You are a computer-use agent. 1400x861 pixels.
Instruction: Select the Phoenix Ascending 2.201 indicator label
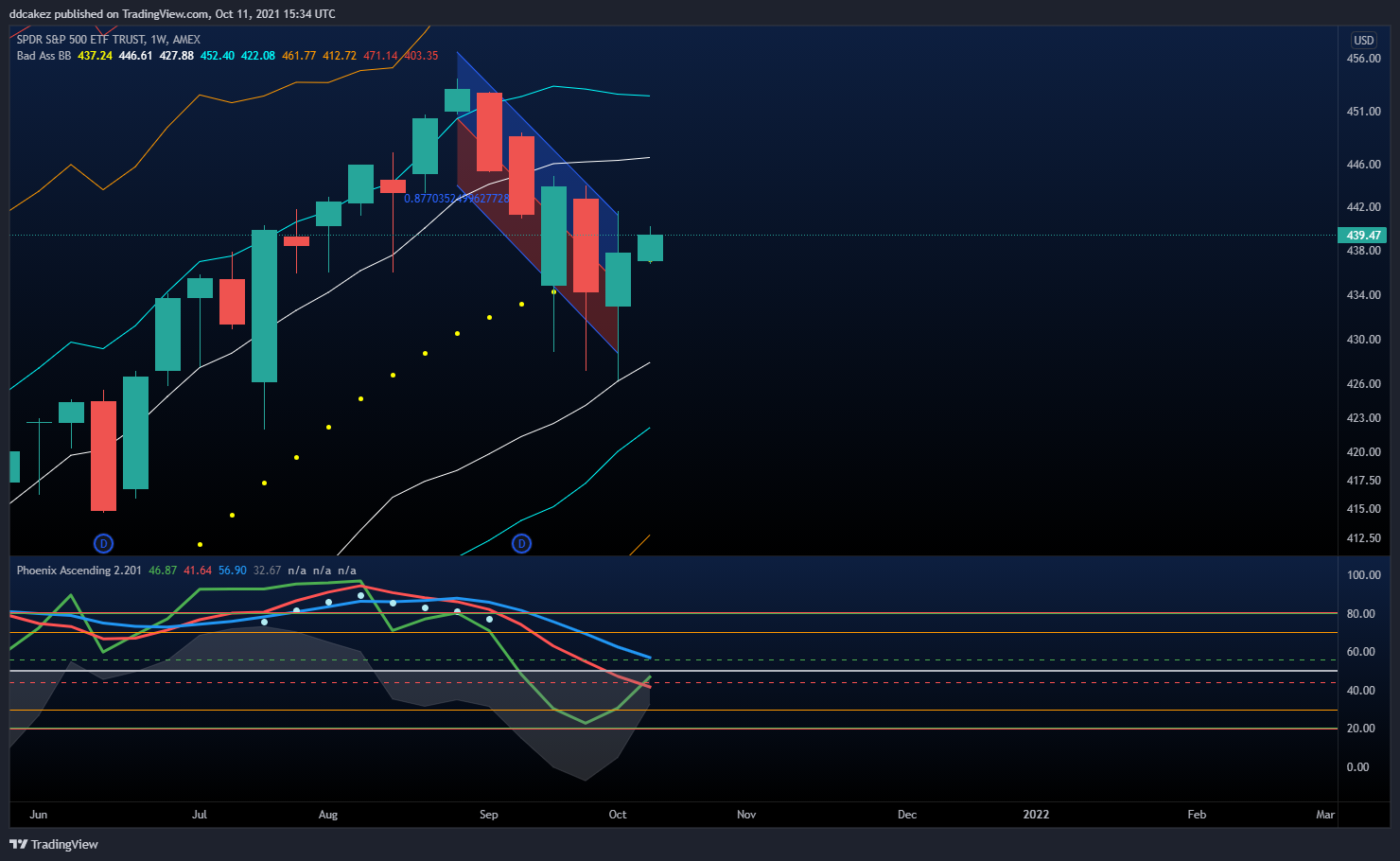click(79, 571)
